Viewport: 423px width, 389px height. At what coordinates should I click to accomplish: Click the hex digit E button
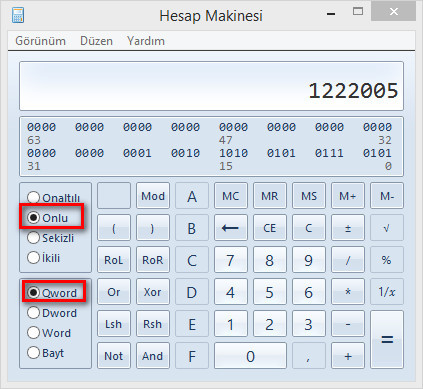[x=192, y=324]
